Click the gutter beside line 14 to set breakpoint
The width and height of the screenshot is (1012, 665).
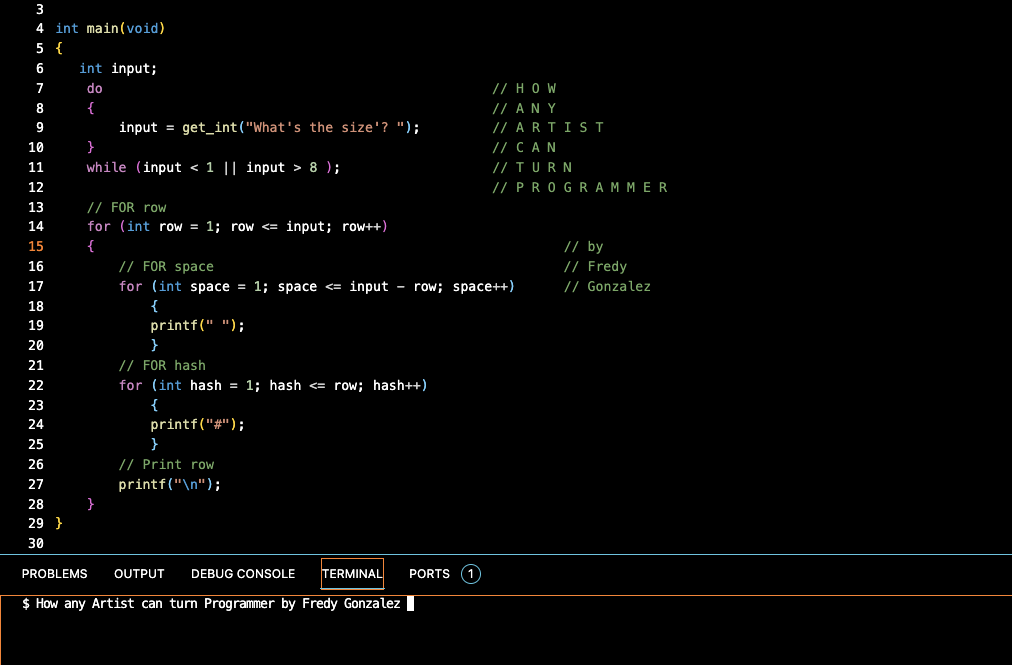pos(15,227)
